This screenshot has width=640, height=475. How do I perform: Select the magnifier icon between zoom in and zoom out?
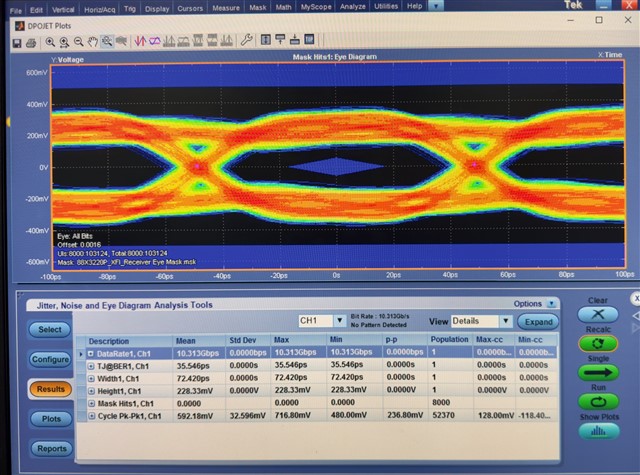[64, 42]
